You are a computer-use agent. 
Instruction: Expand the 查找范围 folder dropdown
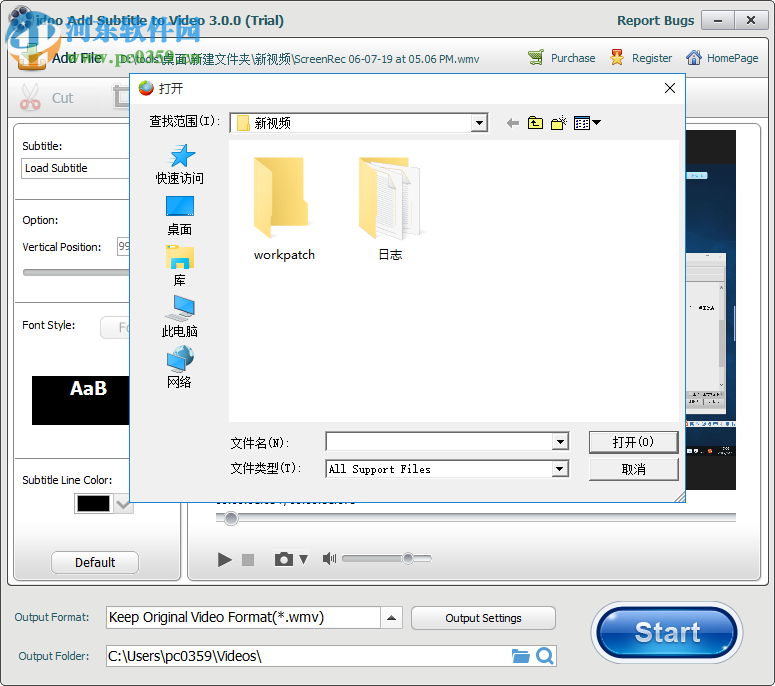[478, 123]
